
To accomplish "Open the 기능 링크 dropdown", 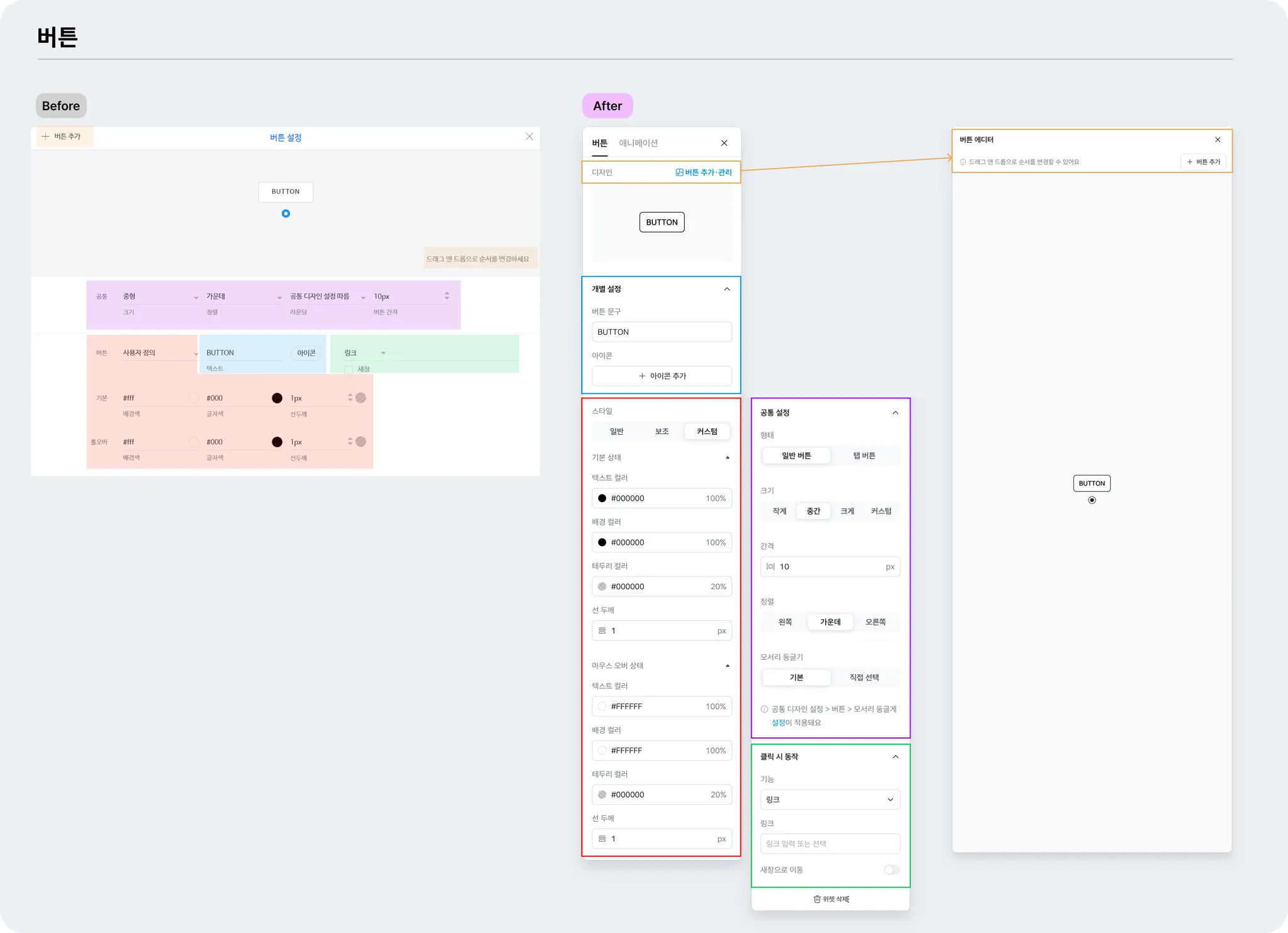I will click(x=830, y=800).
